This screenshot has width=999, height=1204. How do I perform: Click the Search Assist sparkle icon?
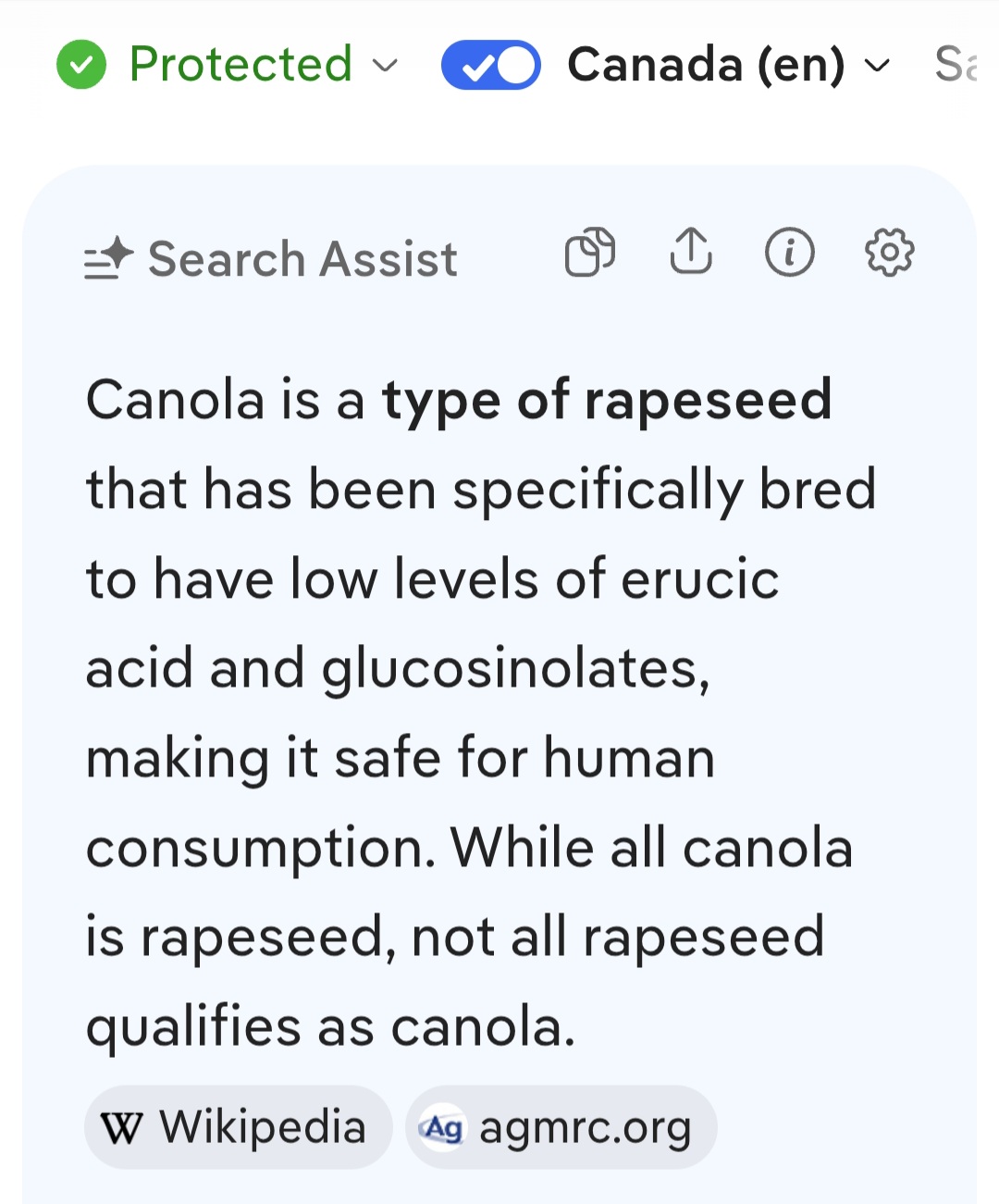[x=108, y=258]
